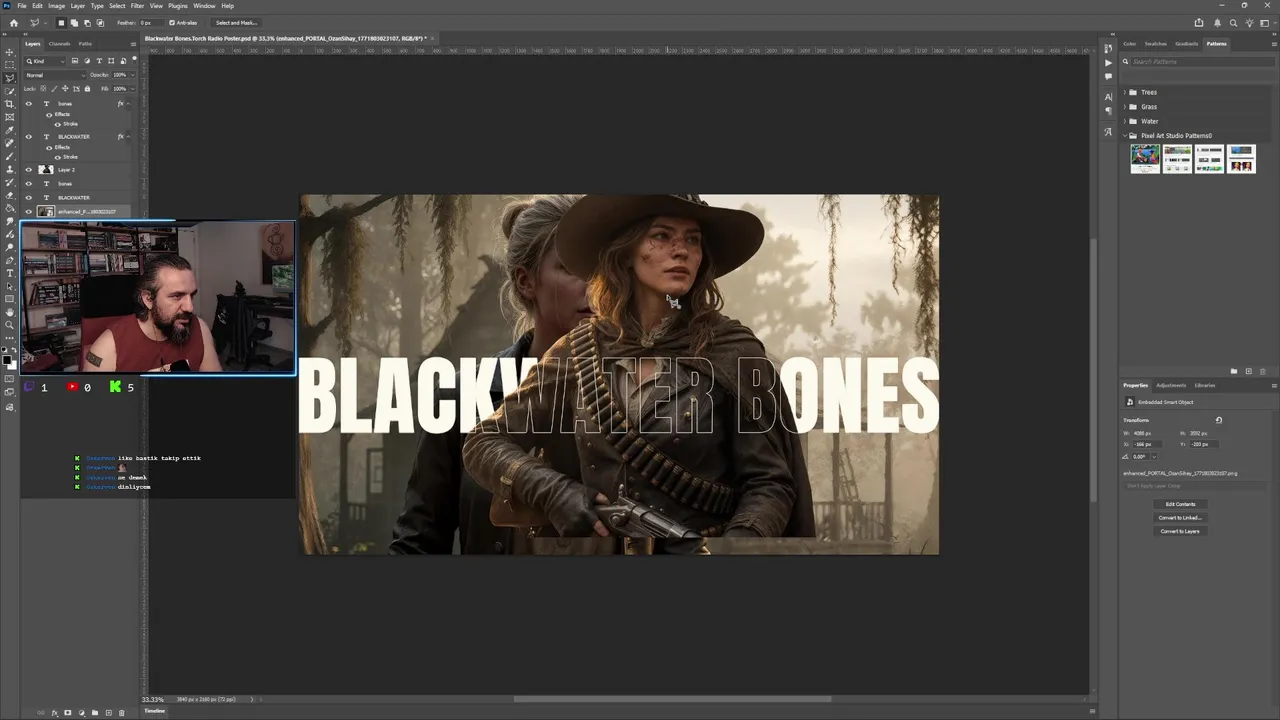Filter layers by adjustment layer icon
The width and height of the screenshot is (1280, 720).
(x=87, y=61)
